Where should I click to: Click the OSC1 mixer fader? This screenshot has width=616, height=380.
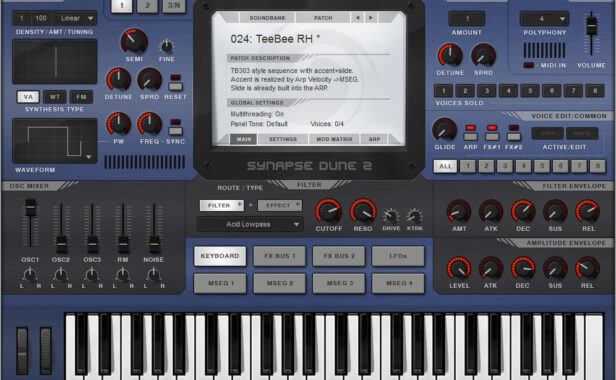30,207
